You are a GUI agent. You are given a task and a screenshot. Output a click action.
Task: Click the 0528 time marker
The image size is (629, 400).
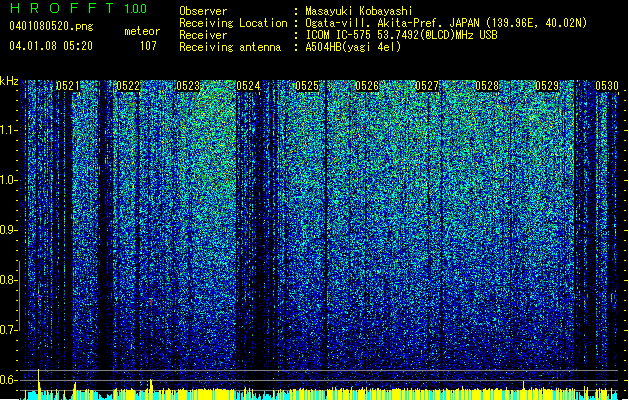(x=487, y=86)
